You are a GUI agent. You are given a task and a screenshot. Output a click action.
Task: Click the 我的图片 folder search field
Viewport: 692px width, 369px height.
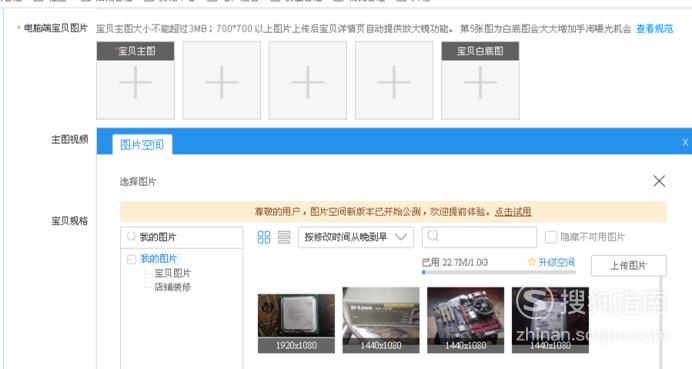click(181, 237)
